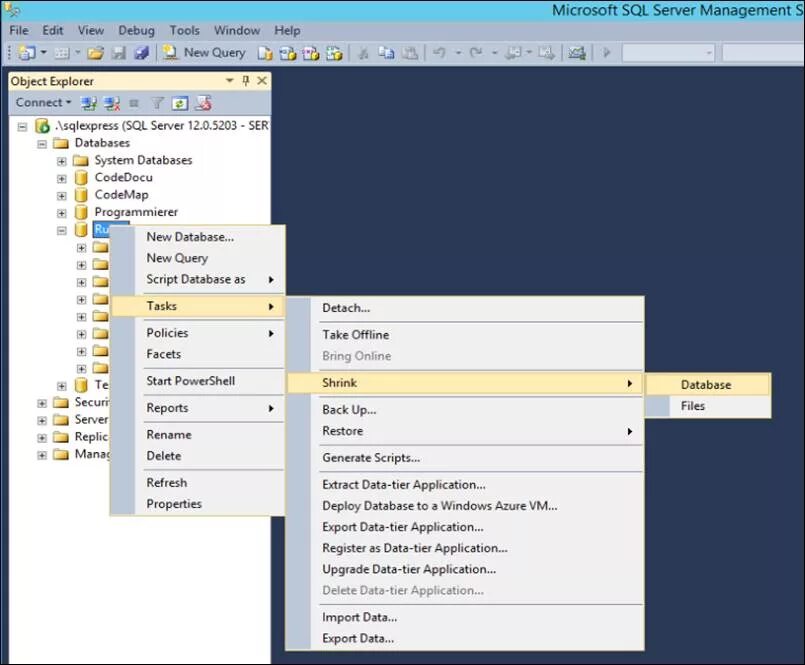Choose New Database... in context menu
The width and height of the screenshot is (805, 665).
pos(198,237)
